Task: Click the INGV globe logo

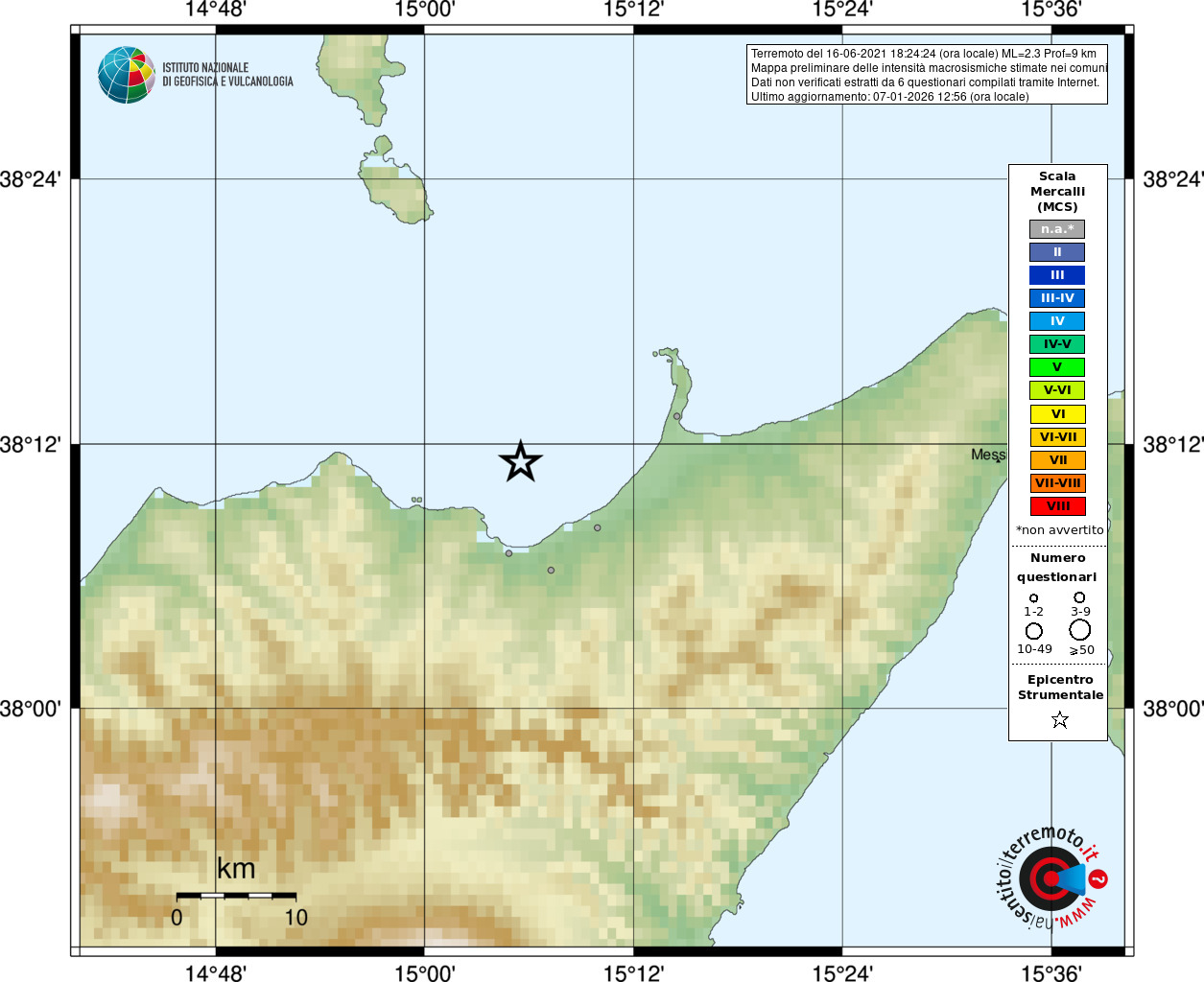Action: [127, 75]
